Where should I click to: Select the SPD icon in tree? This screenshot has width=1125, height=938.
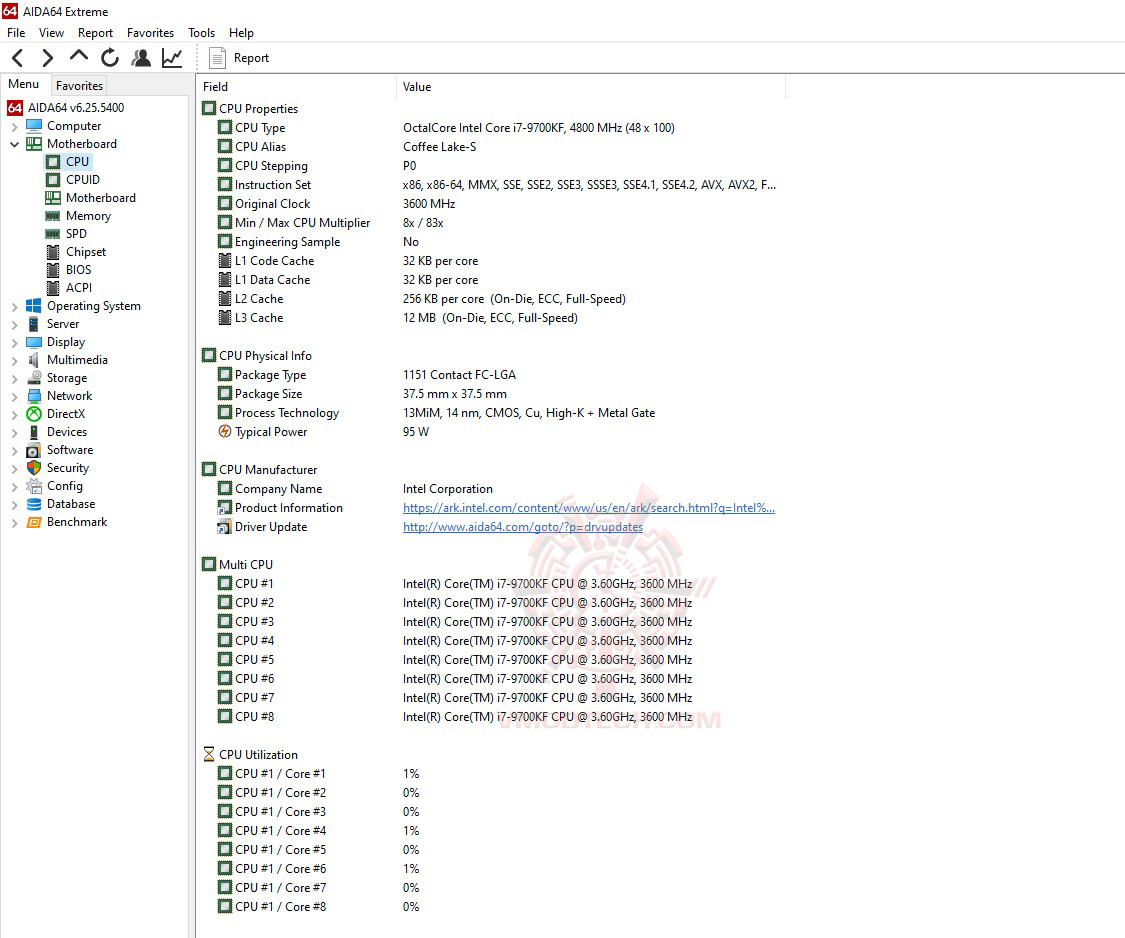coord(53,234)
